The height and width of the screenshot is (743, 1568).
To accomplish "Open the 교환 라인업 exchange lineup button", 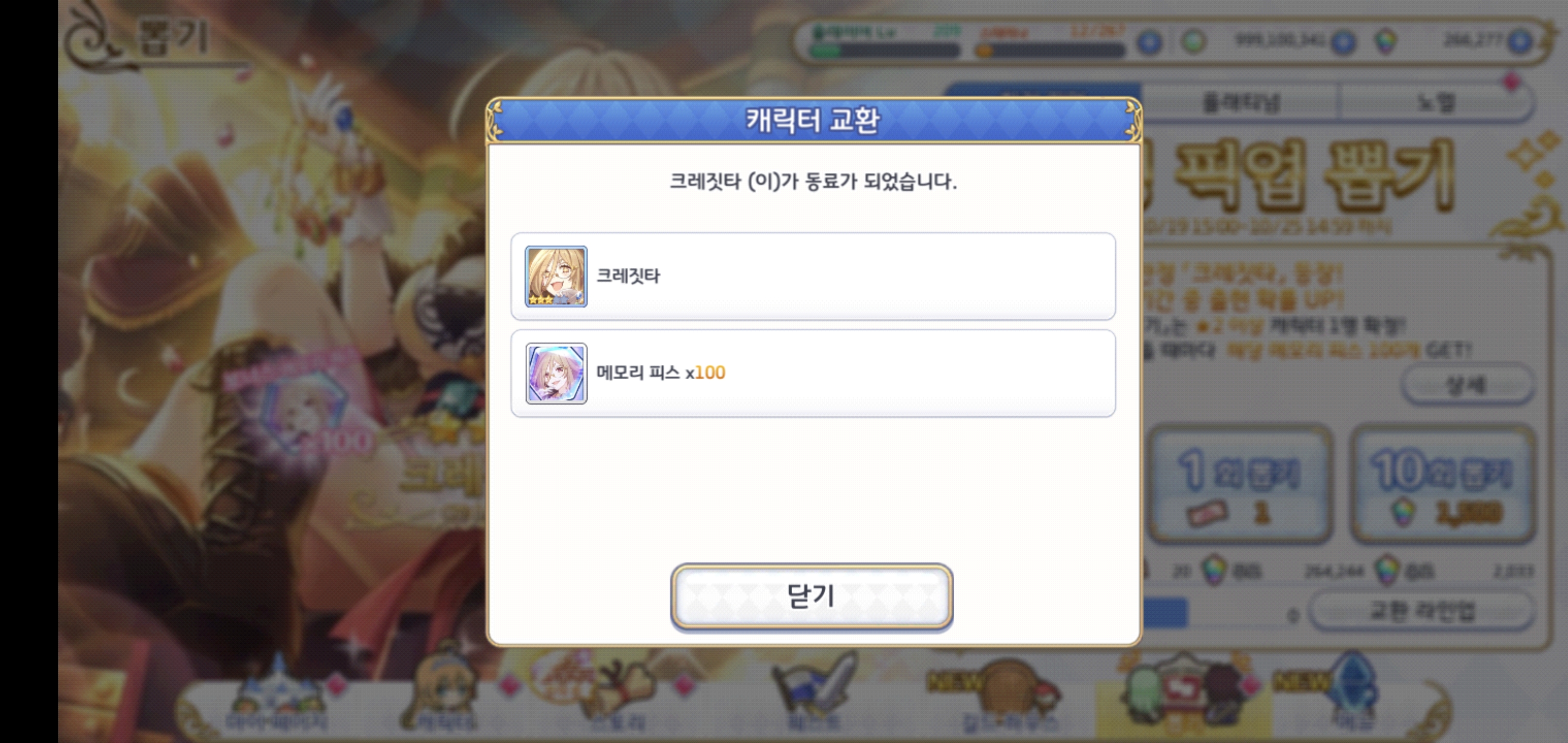I will coord(1422,611).
